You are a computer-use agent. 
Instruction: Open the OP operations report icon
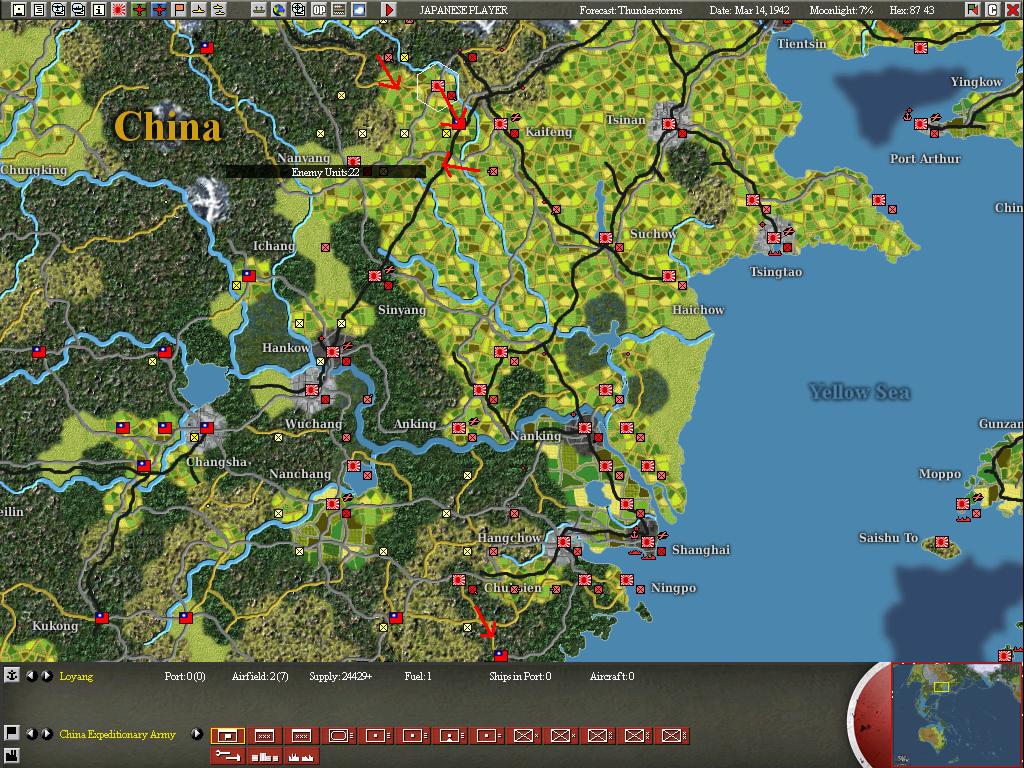pos(319,10)
